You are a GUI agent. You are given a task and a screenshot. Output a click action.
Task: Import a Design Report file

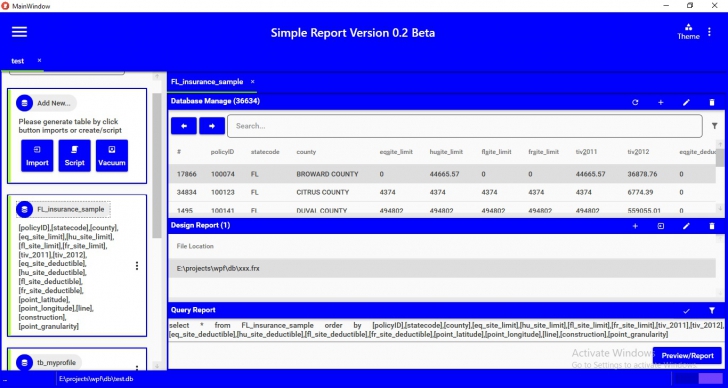point(661,226)
